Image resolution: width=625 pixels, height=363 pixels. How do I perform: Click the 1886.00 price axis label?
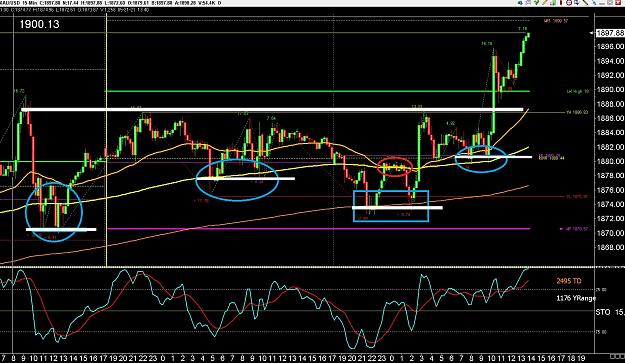coord(610,118)
